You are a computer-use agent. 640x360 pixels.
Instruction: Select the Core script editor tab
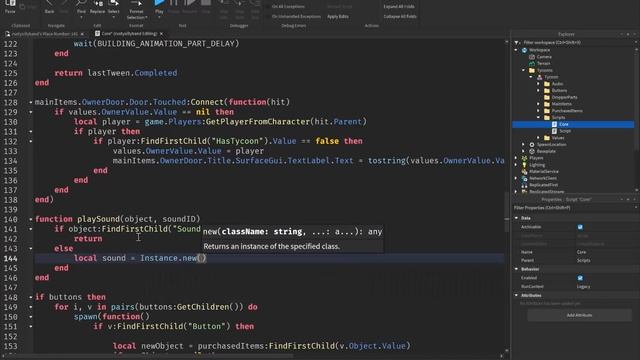[x=129, y=34]
